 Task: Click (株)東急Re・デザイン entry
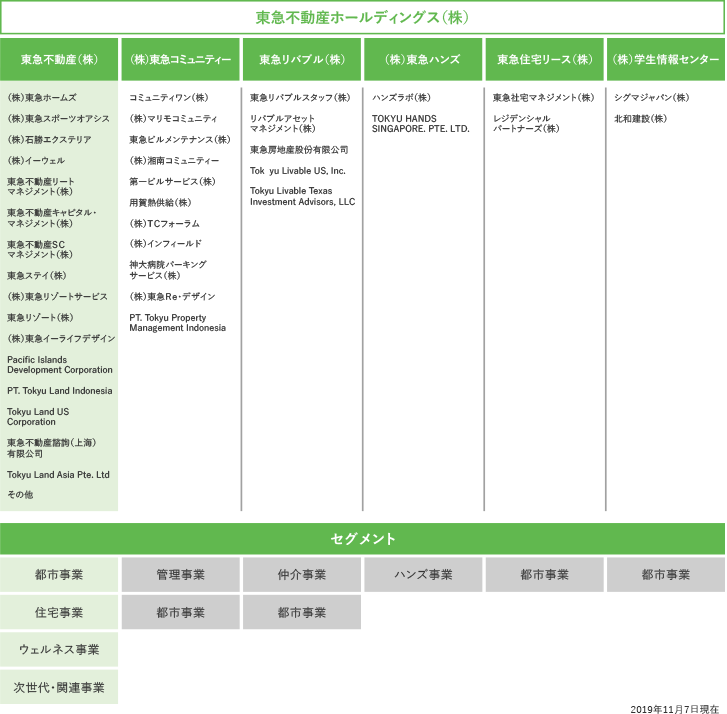click(172, 296)
